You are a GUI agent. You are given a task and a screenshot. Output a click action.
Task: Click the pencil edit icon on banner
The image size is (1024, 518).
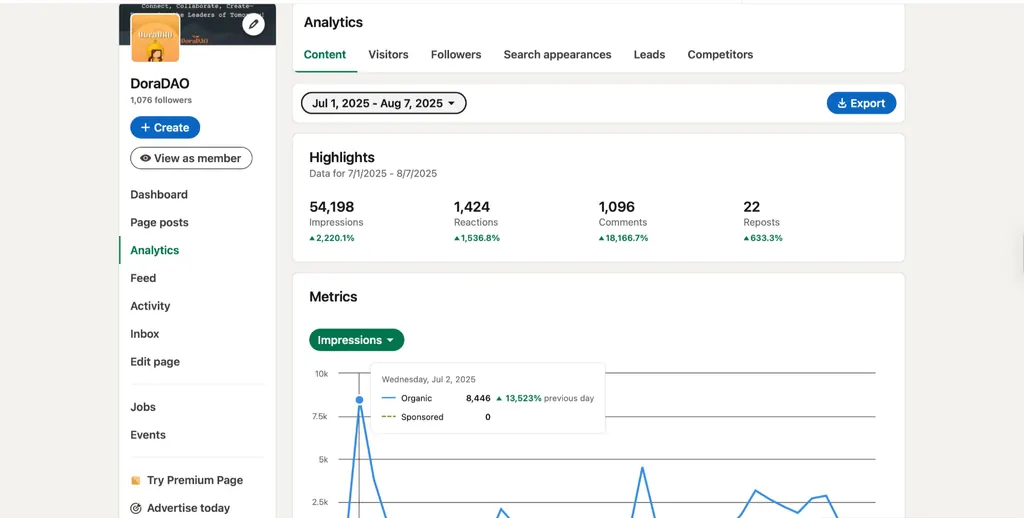[x=253, y=25]
